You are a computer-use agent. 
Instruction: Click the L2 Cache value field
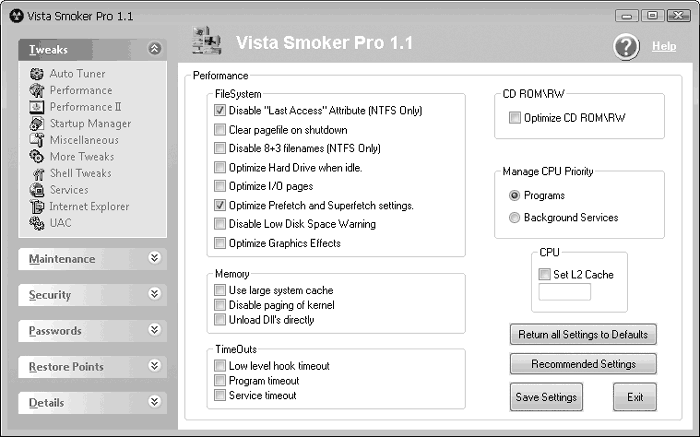point(564,292)
